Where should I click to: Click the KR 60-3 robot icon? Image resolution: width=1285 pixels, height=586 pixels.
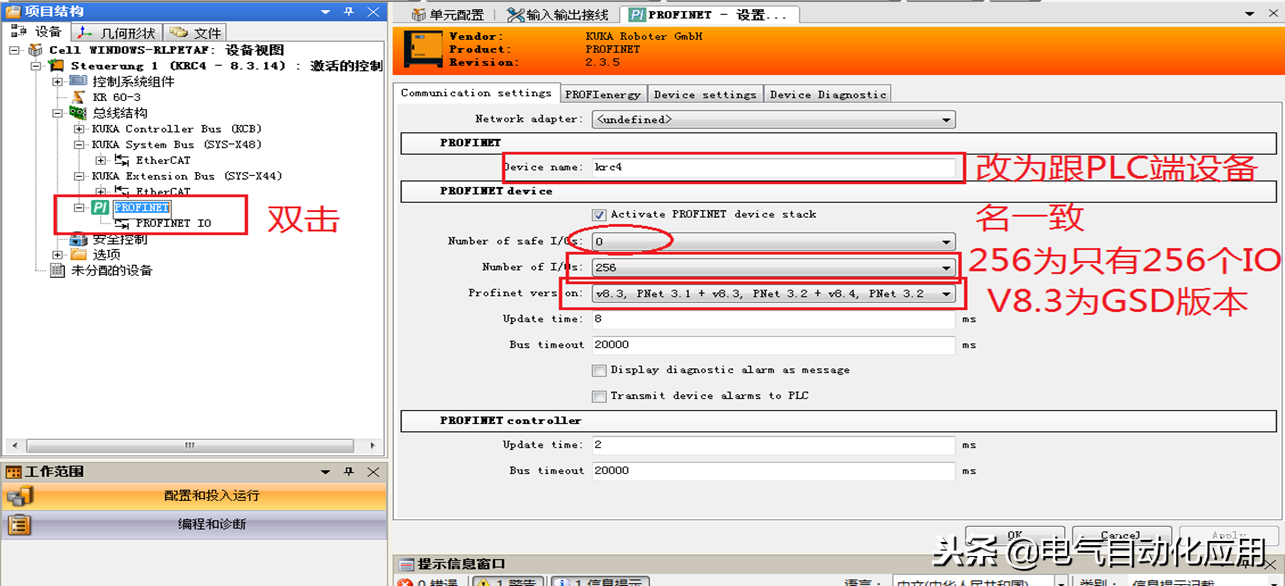click(78, 97)
